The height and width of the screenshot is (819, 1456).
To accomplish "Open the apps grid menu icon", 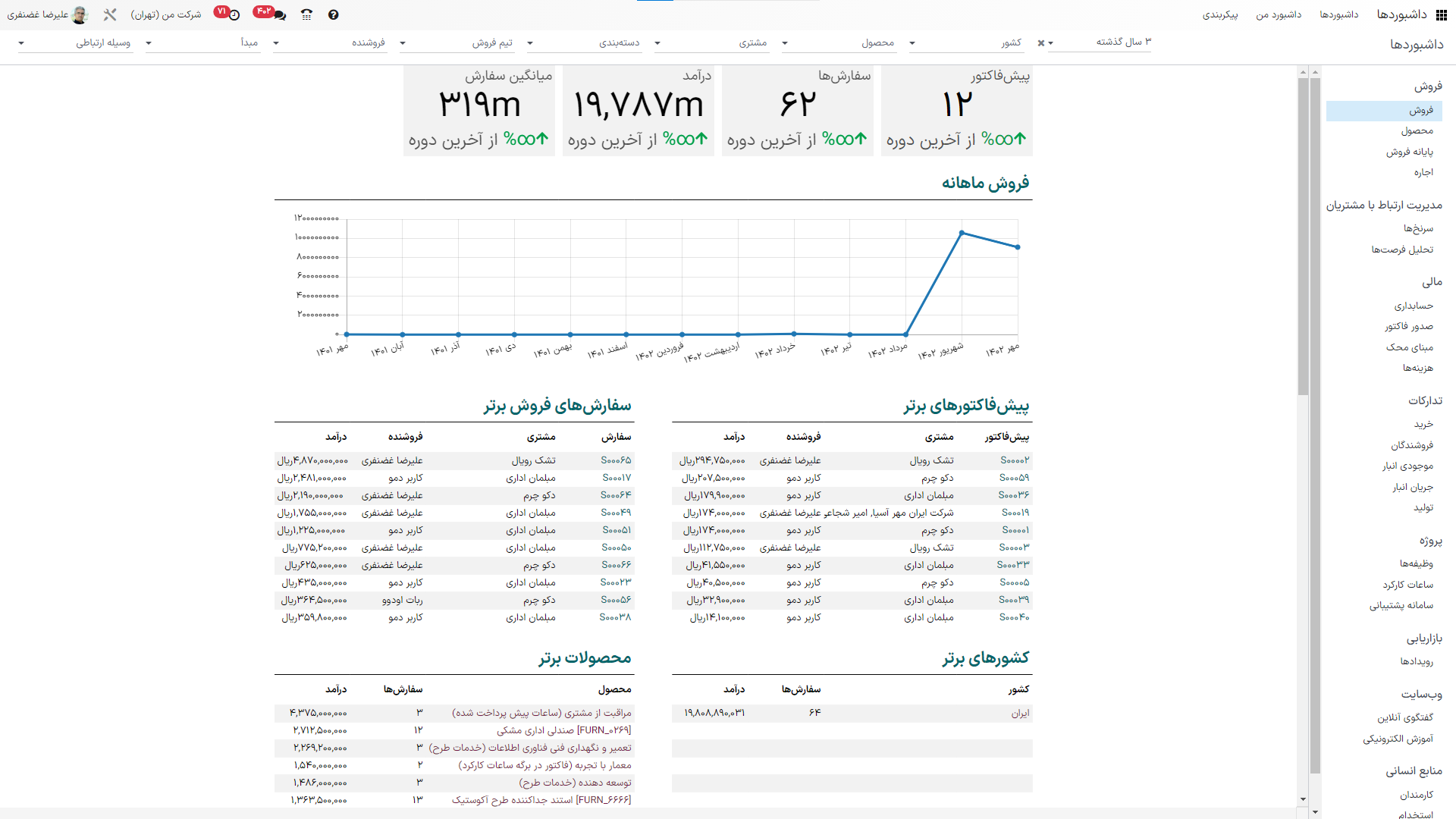I will [x=1442, y=14].
